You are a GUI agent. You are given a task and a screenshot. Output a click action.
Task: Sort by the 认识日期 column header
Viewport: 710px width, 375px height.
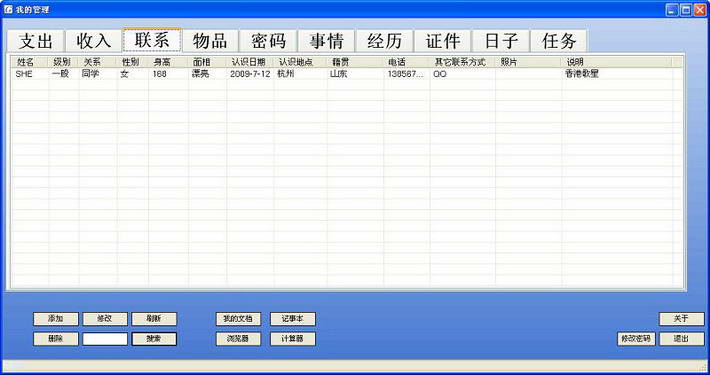[250, 62]
